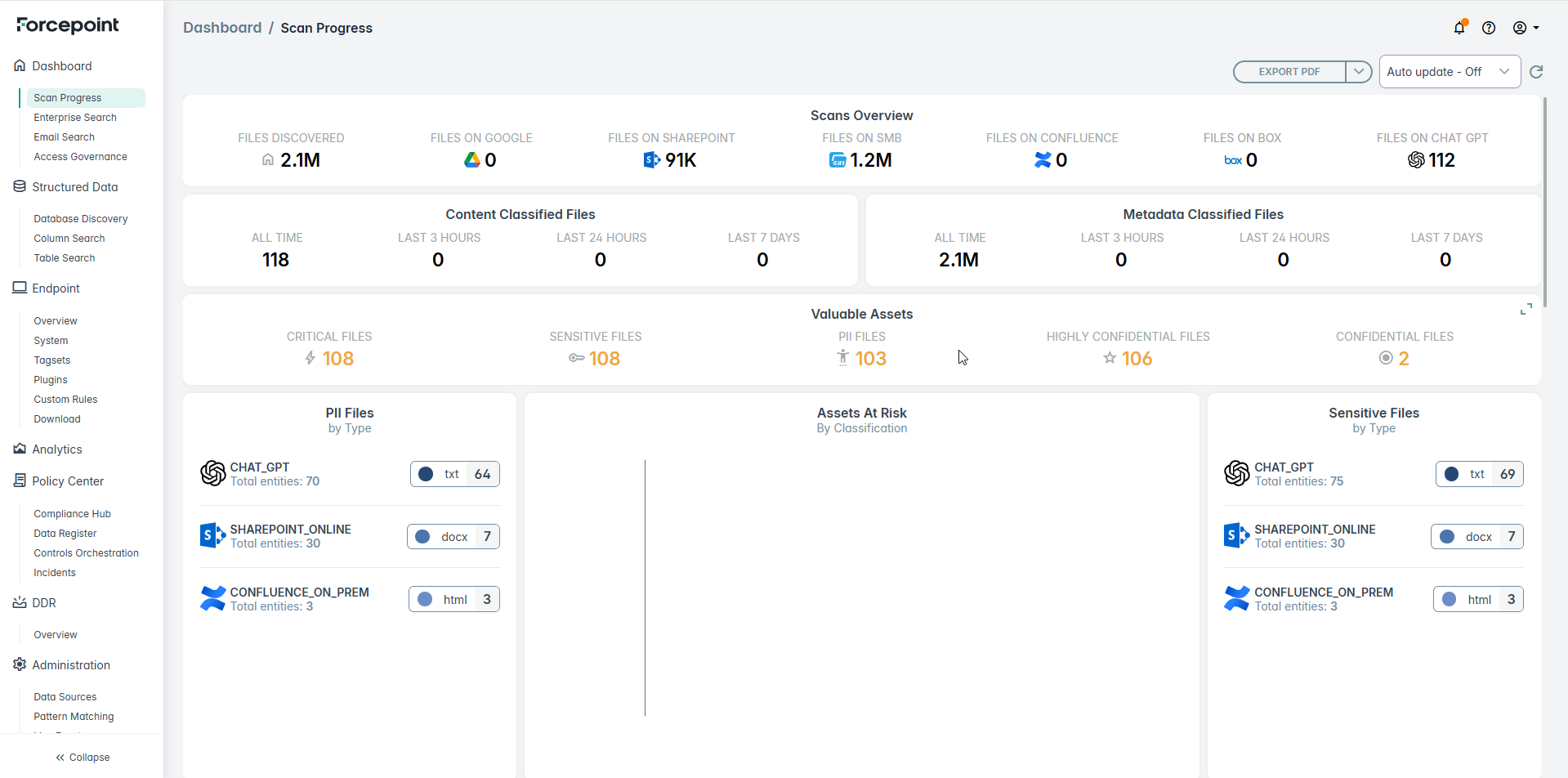Toggle the html 3 chip in PII Files
The width and height of the screenshot is (1568, 778).
click(x=453, y=600)
